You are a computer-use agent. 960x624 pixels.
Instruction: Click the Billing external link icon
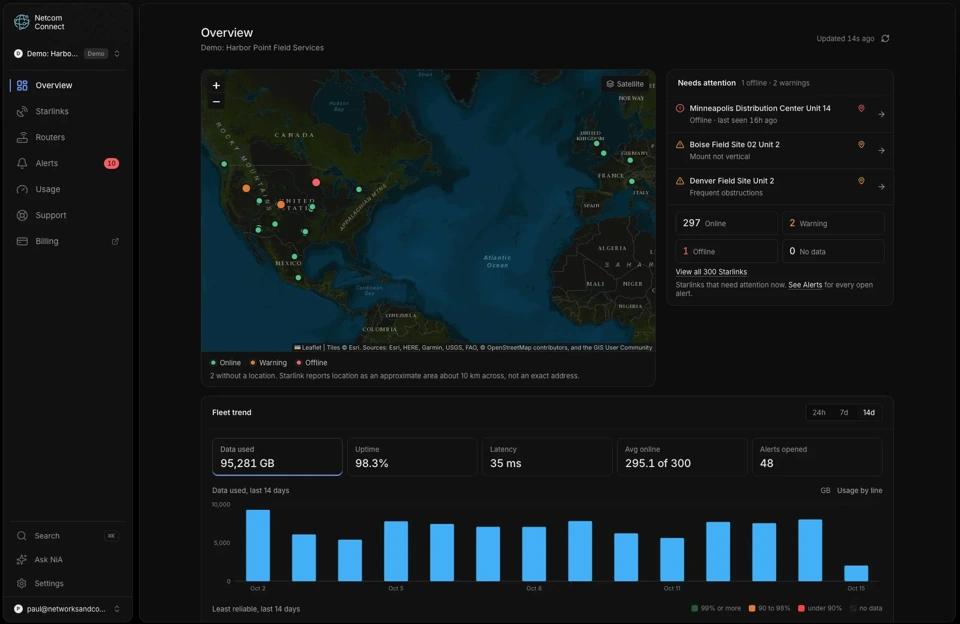115,241
